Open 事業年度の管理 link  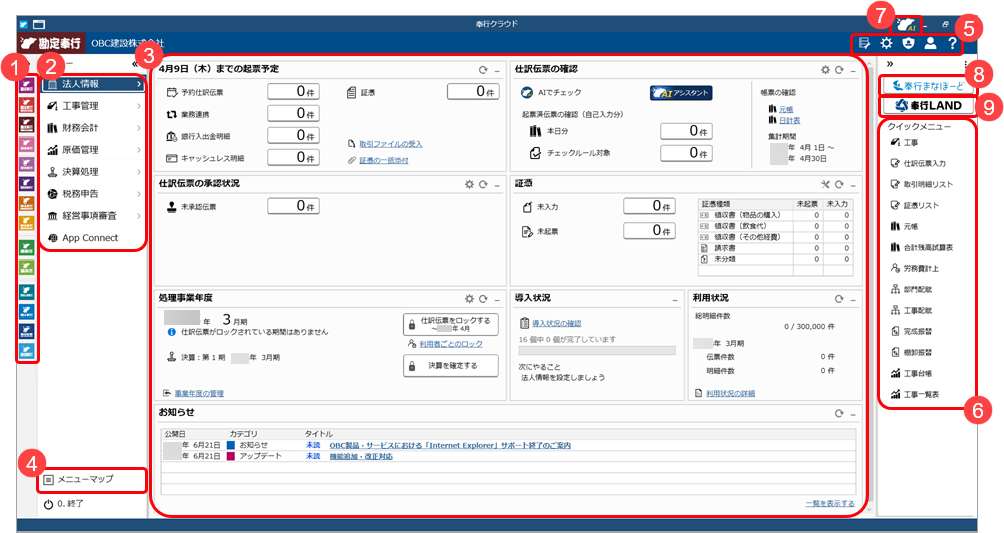[199, 393]
